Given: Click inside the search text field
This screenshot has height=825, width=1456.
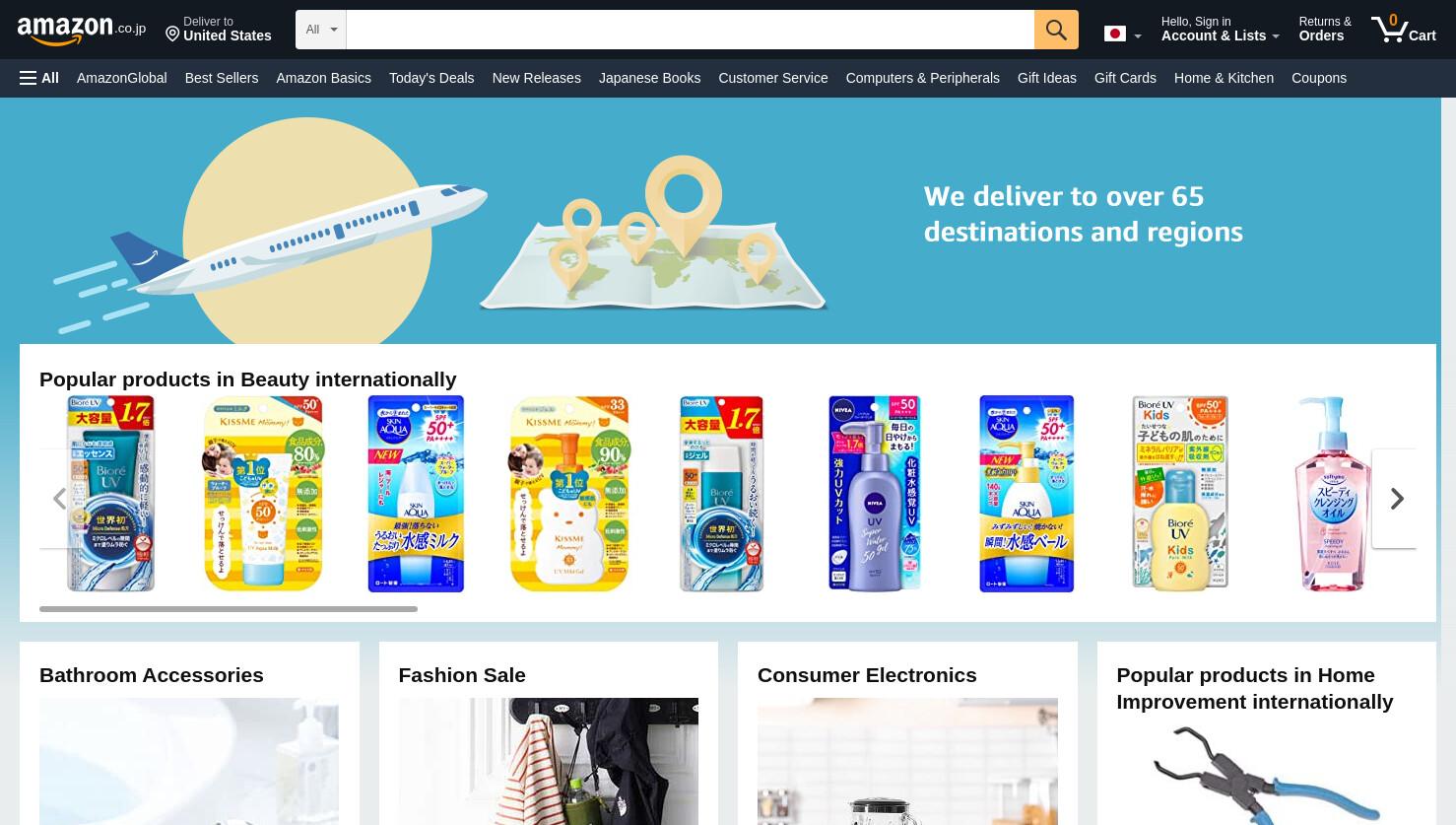Looking at the screenshot, I should [x=690, y=30].
